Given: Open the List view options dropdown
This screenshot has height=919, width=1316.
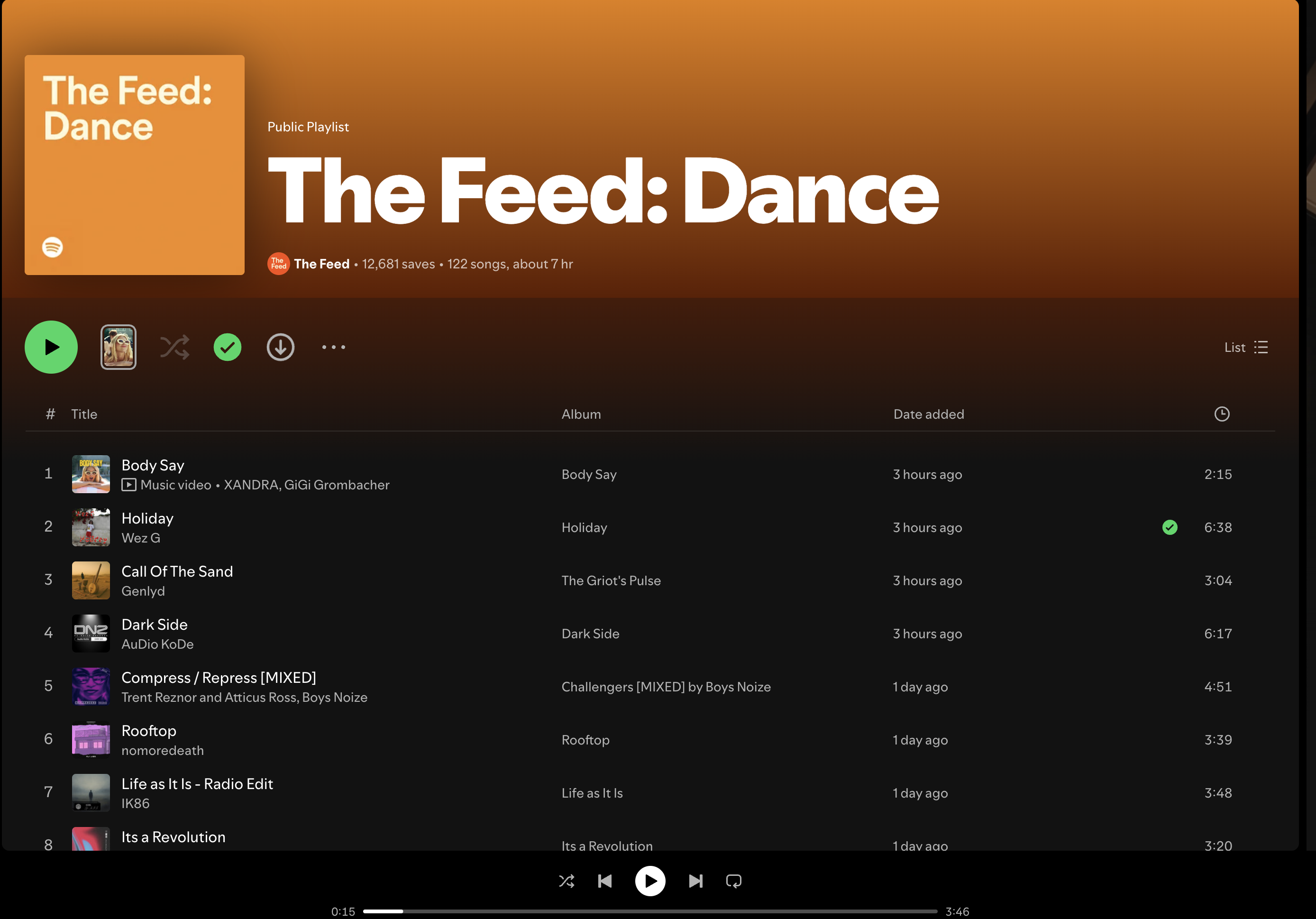Looking at the screenshot, I should point(1245,347).
